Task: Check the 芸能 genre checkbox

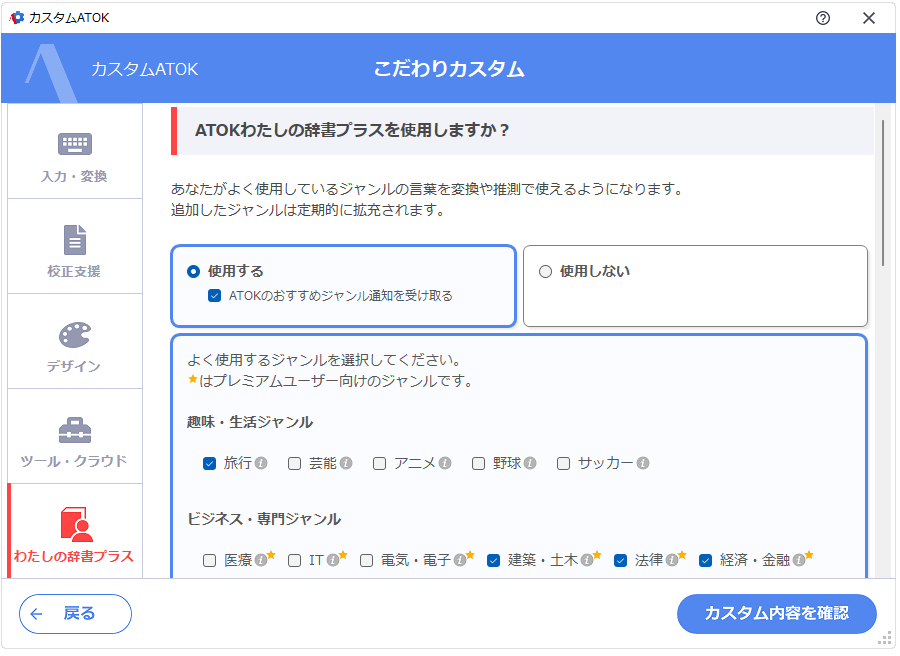Action: tap(294, 463)
